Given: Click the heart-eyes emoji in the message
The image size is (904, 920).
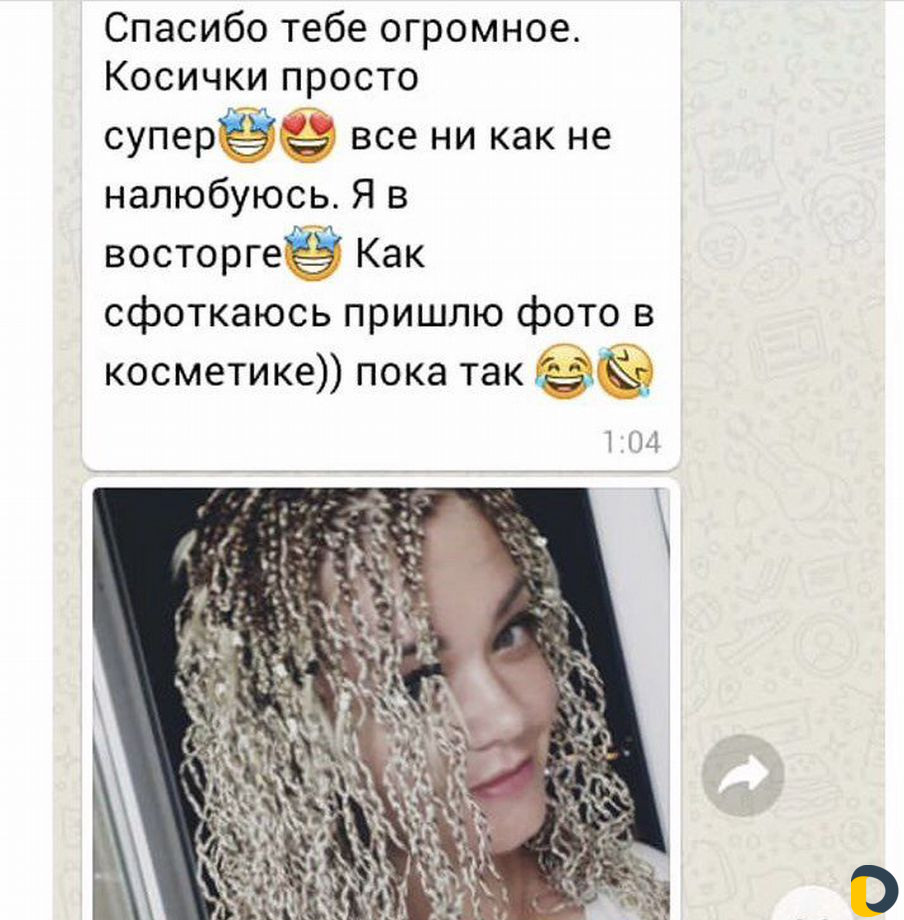Looking at the screenshot, I should [308, 136].
